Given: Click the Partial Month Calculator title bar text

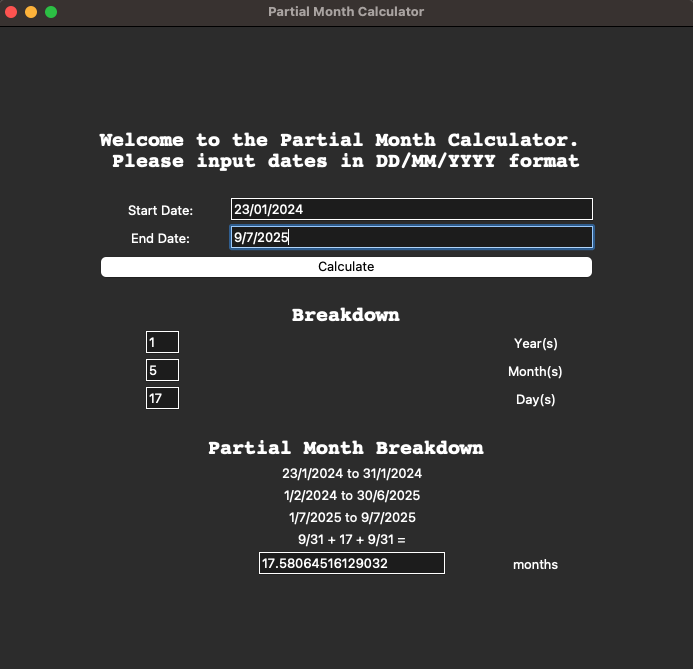Looking at the screenshot, I should [x=346, y=12].
